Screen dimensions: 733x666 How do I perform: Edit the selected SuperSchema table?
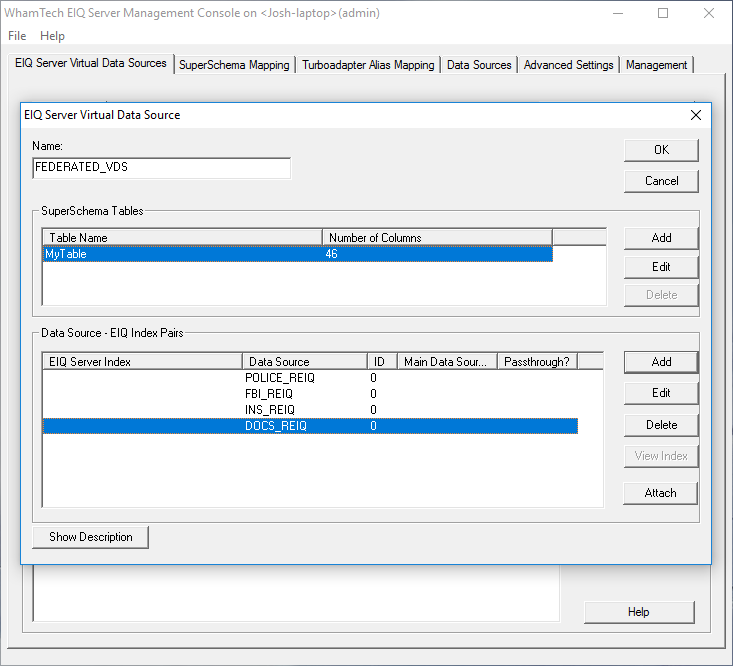pyautogui.click(x=661, y=267)
